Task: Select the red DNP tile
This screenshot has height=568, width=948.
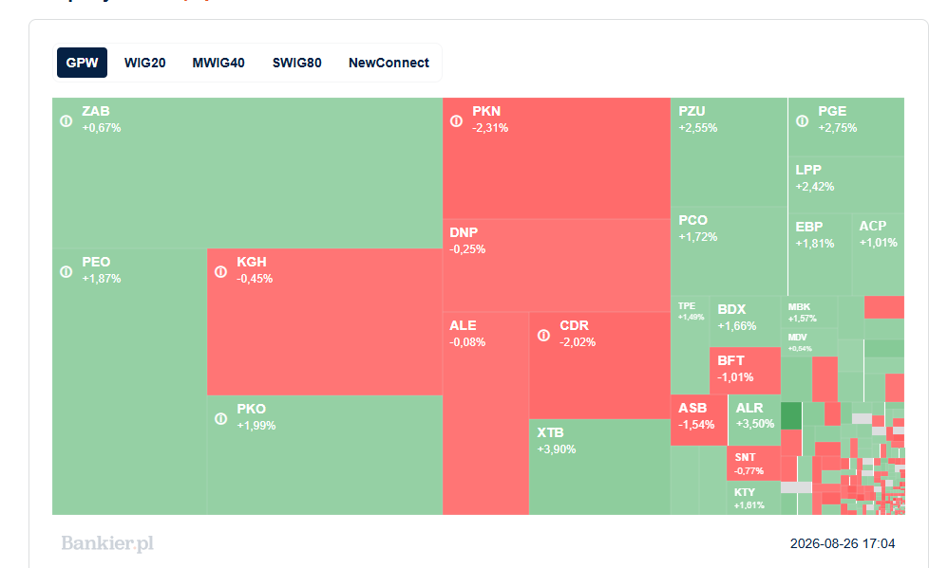Action: pyautogui.click(x=557, y=265)
